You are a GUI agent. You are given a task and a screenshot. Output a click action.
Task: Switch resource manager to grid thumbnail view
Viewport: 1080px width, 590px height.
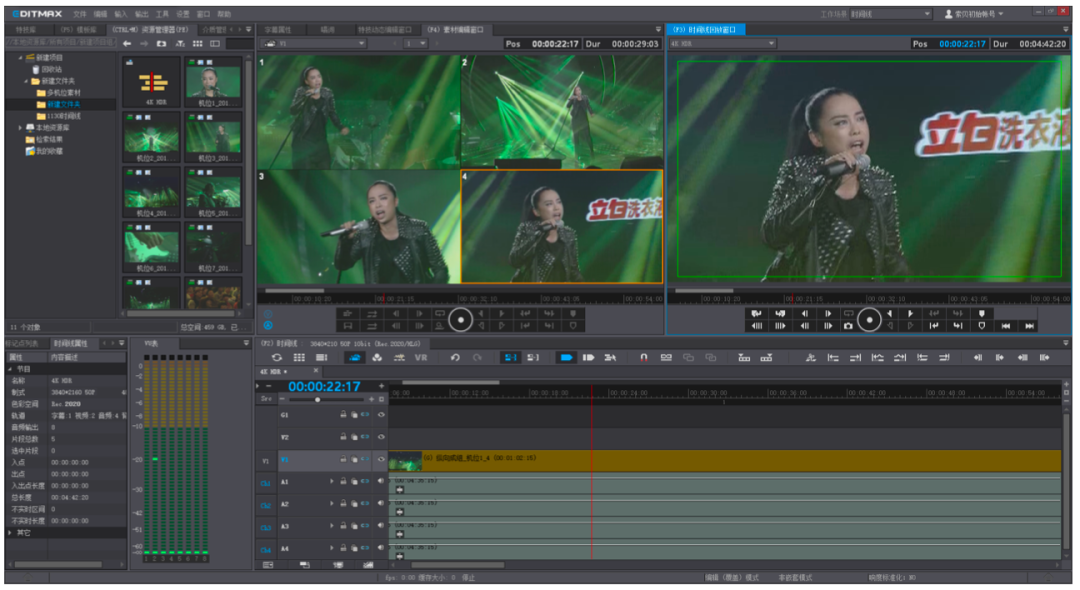coord(198,43)
